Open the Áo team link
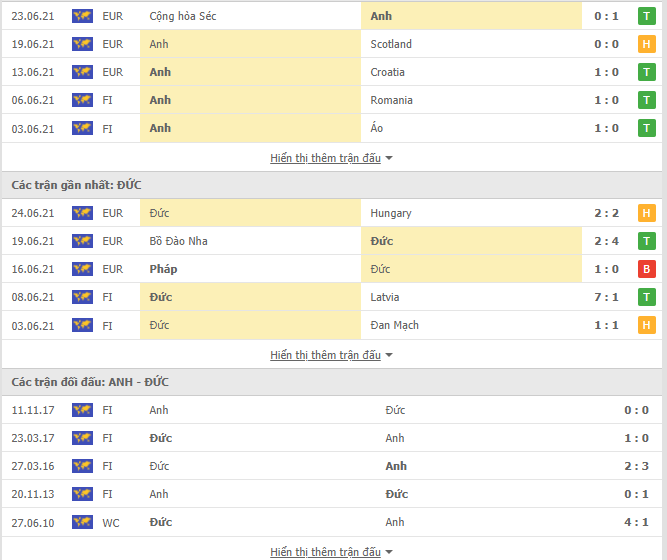 pyautogui.click(x=376, y=128)
